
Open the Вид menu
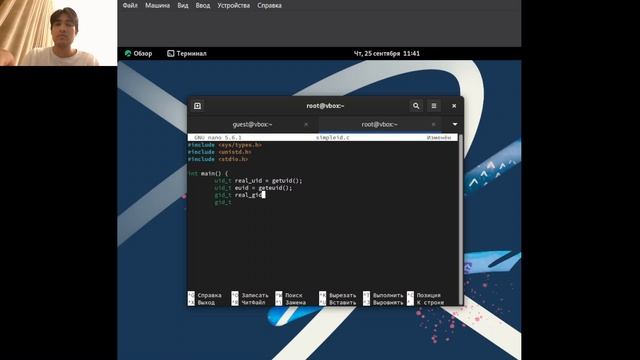(183, 6)
